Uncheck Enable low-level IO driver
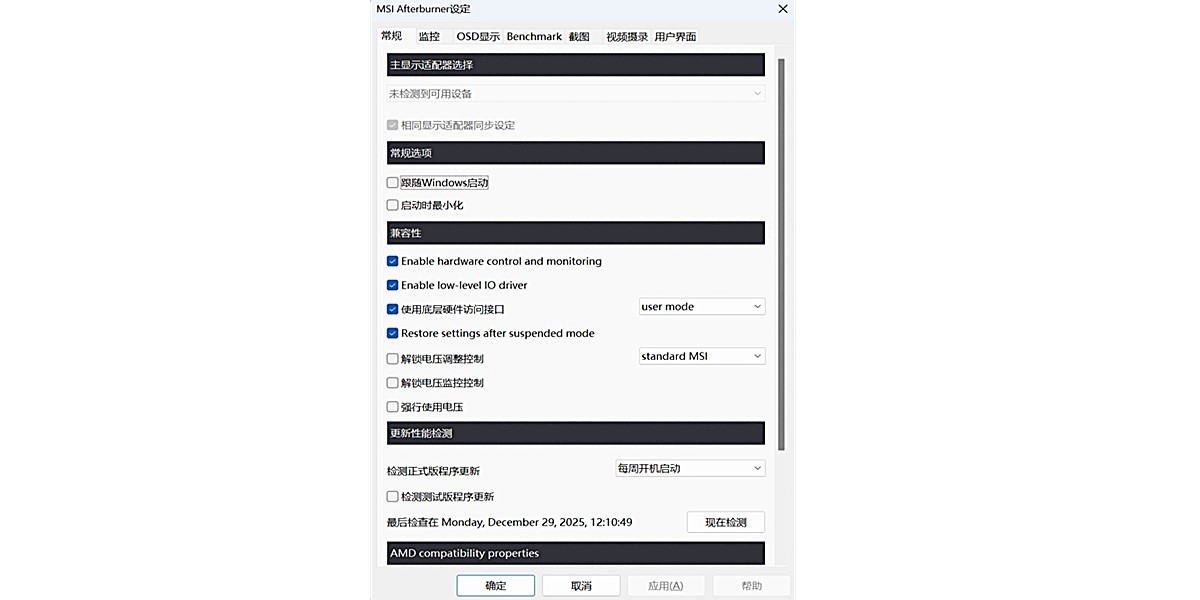 [393, 285]
